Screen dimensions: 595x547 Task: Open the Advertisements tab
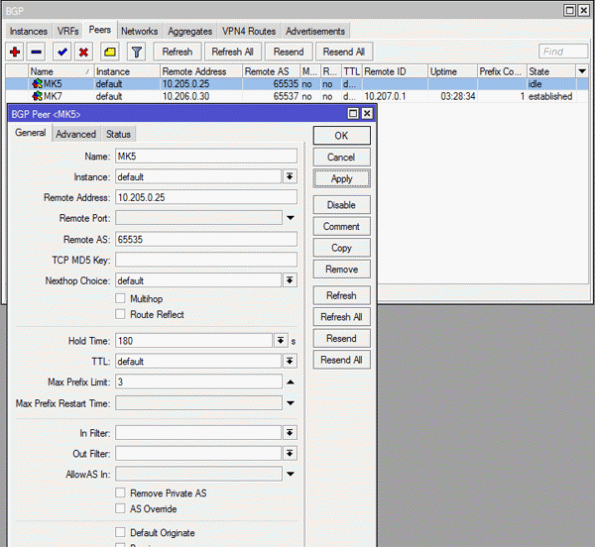point(315,31)
